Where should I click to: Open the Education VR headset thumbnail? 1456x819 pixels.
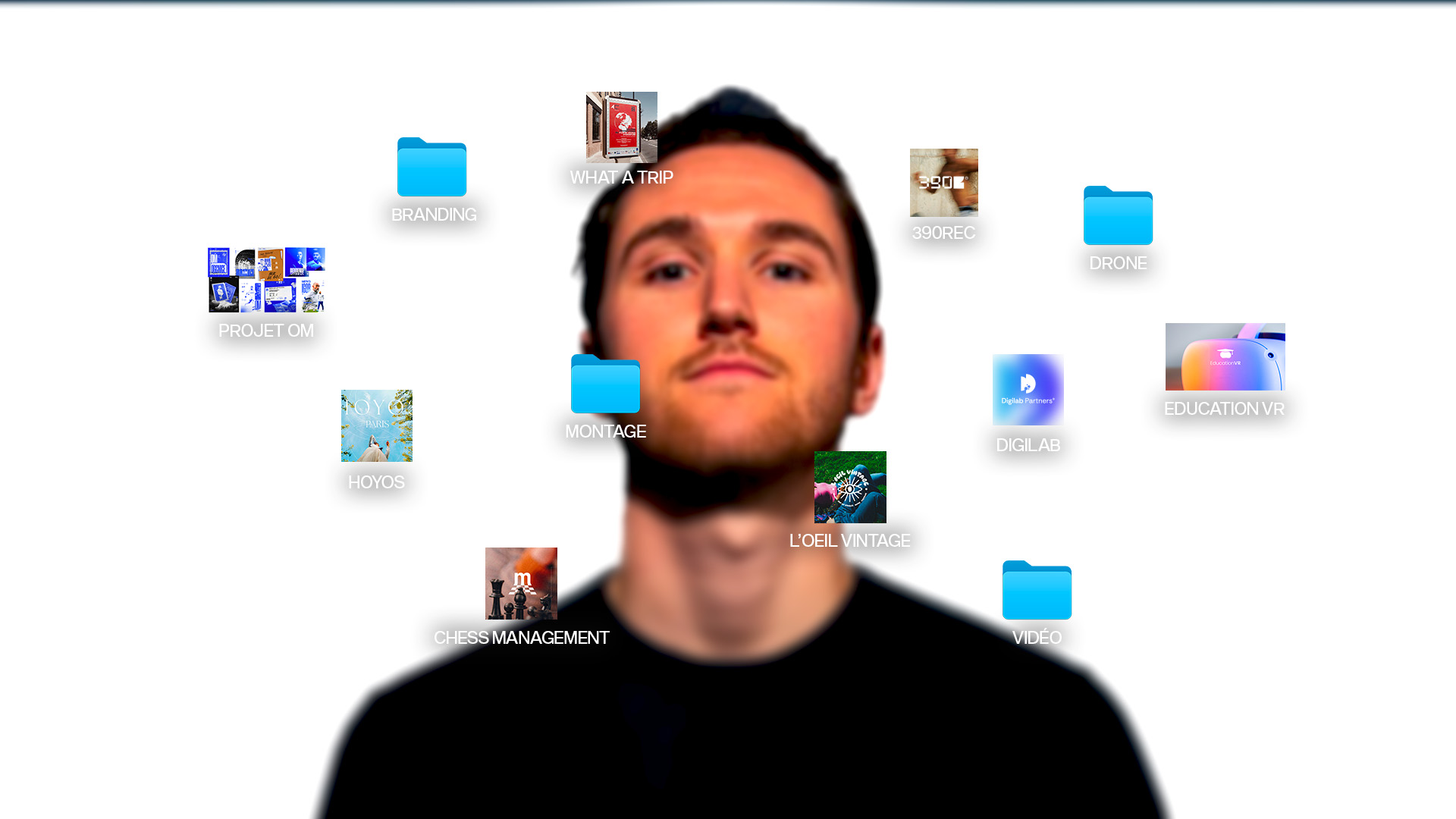click(1225, 357)
